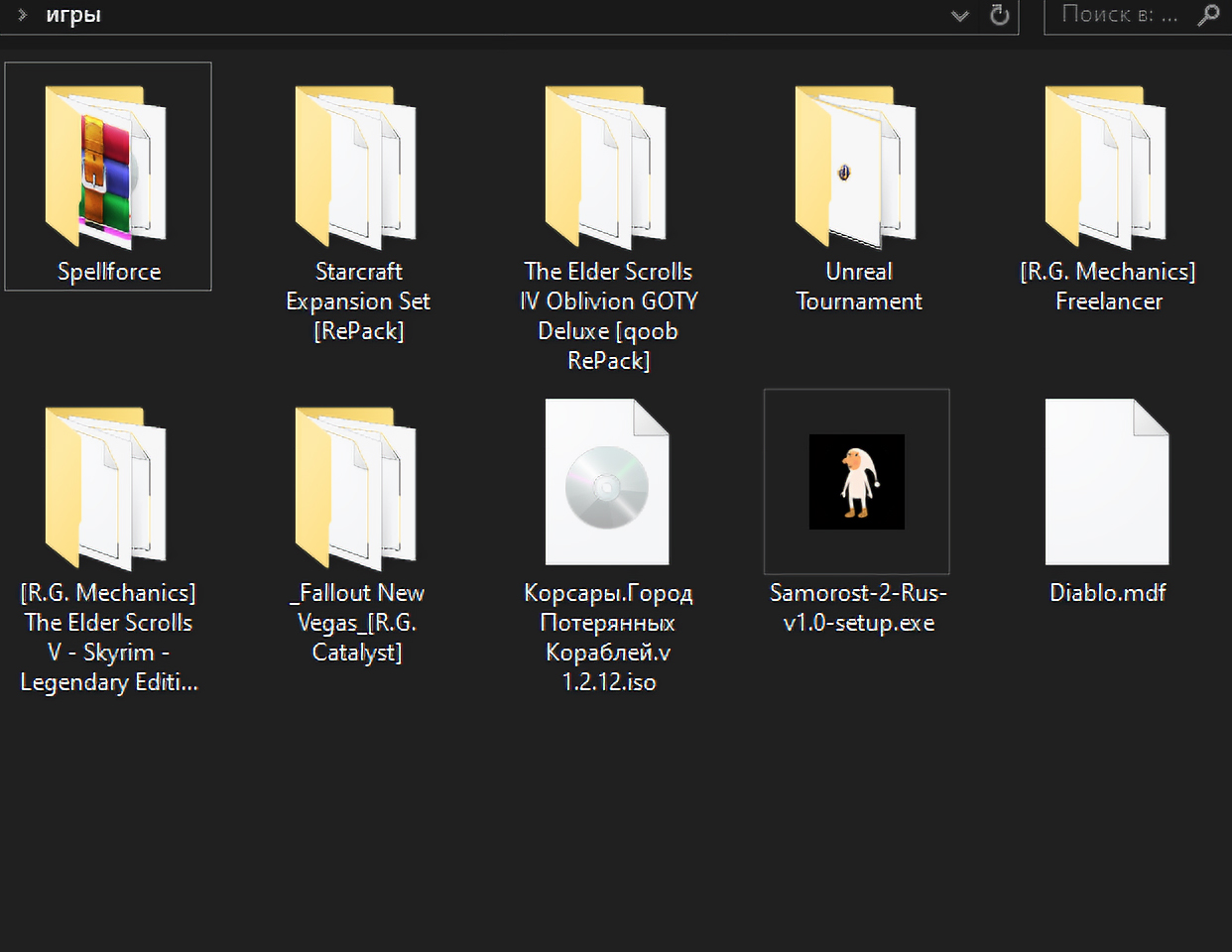Select the Diablo.mdf file icon
The height and width of the screenshot is (952, 1232).
pyautogui.click(x=1107, y=482)
